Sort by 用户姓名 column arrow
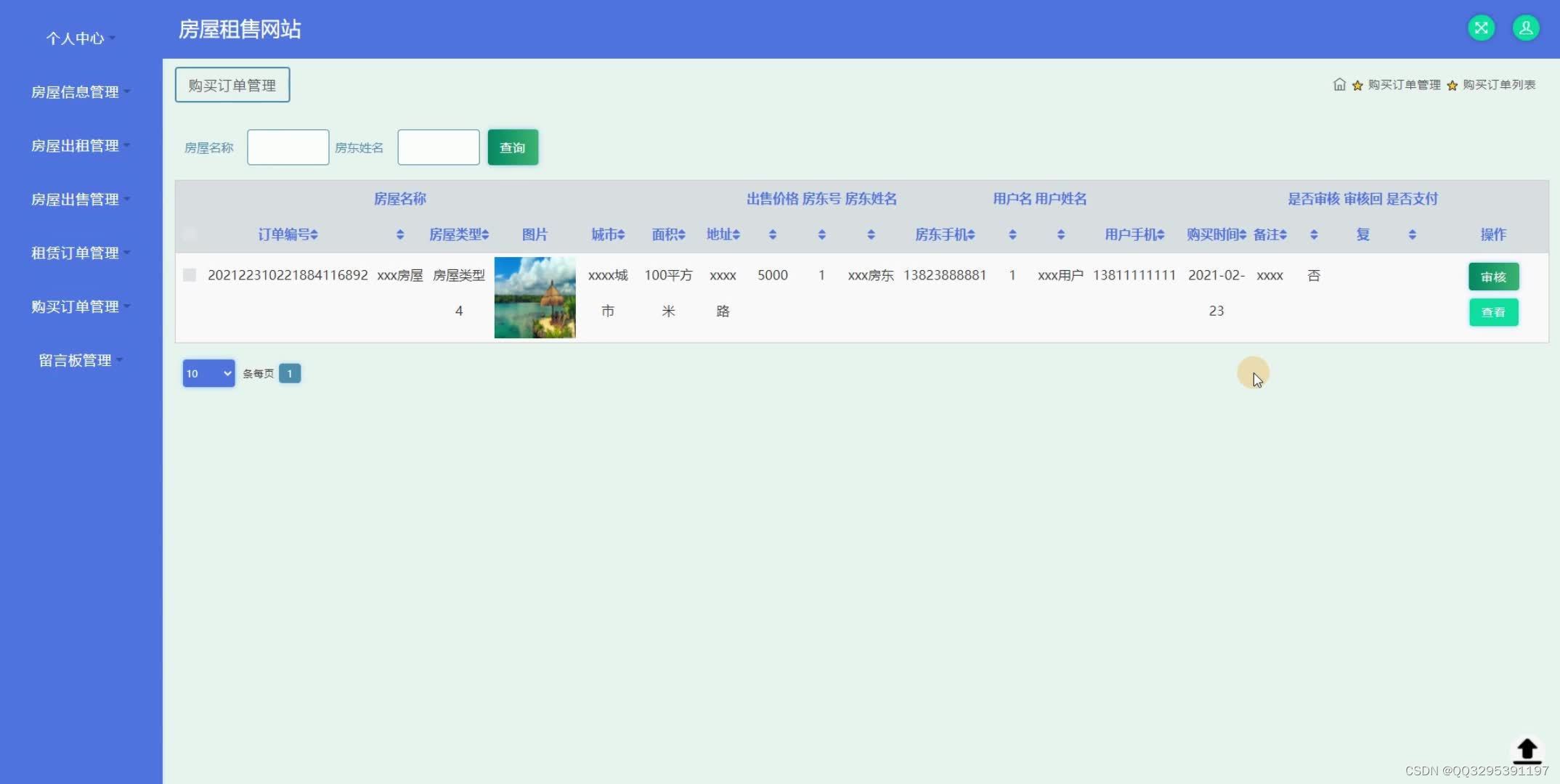Screen dimensions: 1560x784 pos(1061,234)
